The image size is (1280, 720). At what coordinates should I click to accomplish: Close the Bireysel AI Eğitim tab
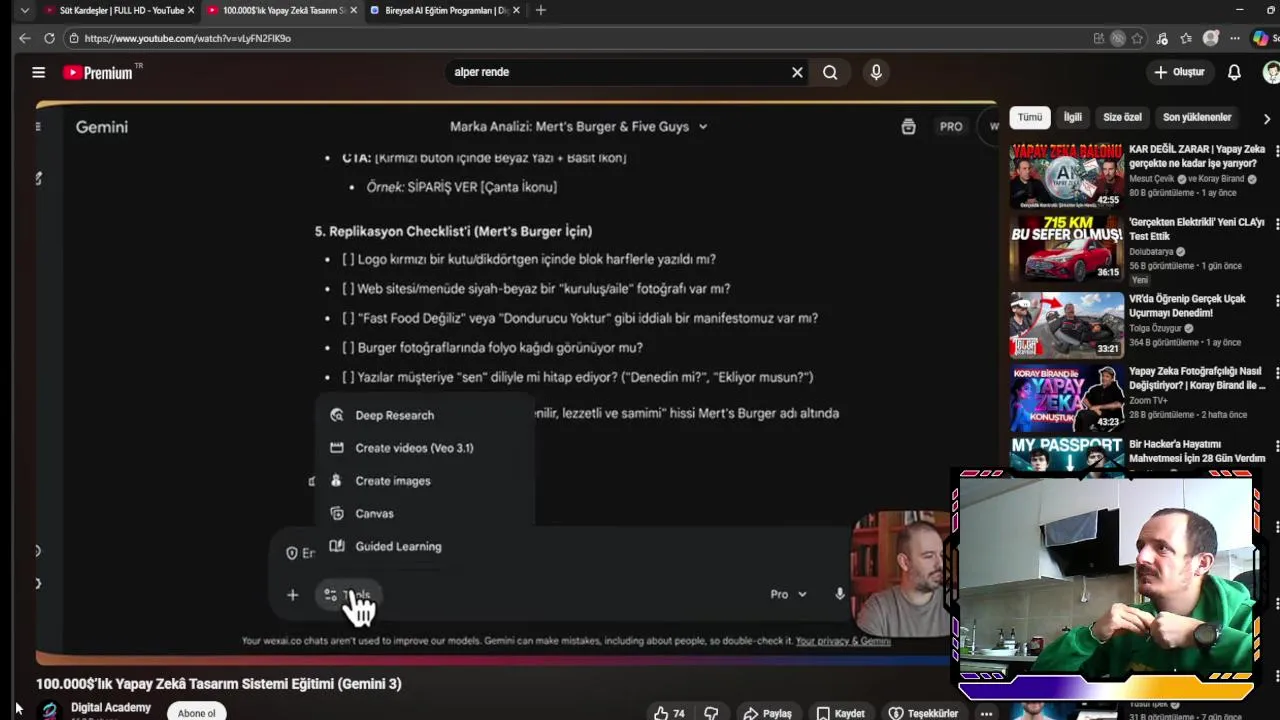(516, 10)
